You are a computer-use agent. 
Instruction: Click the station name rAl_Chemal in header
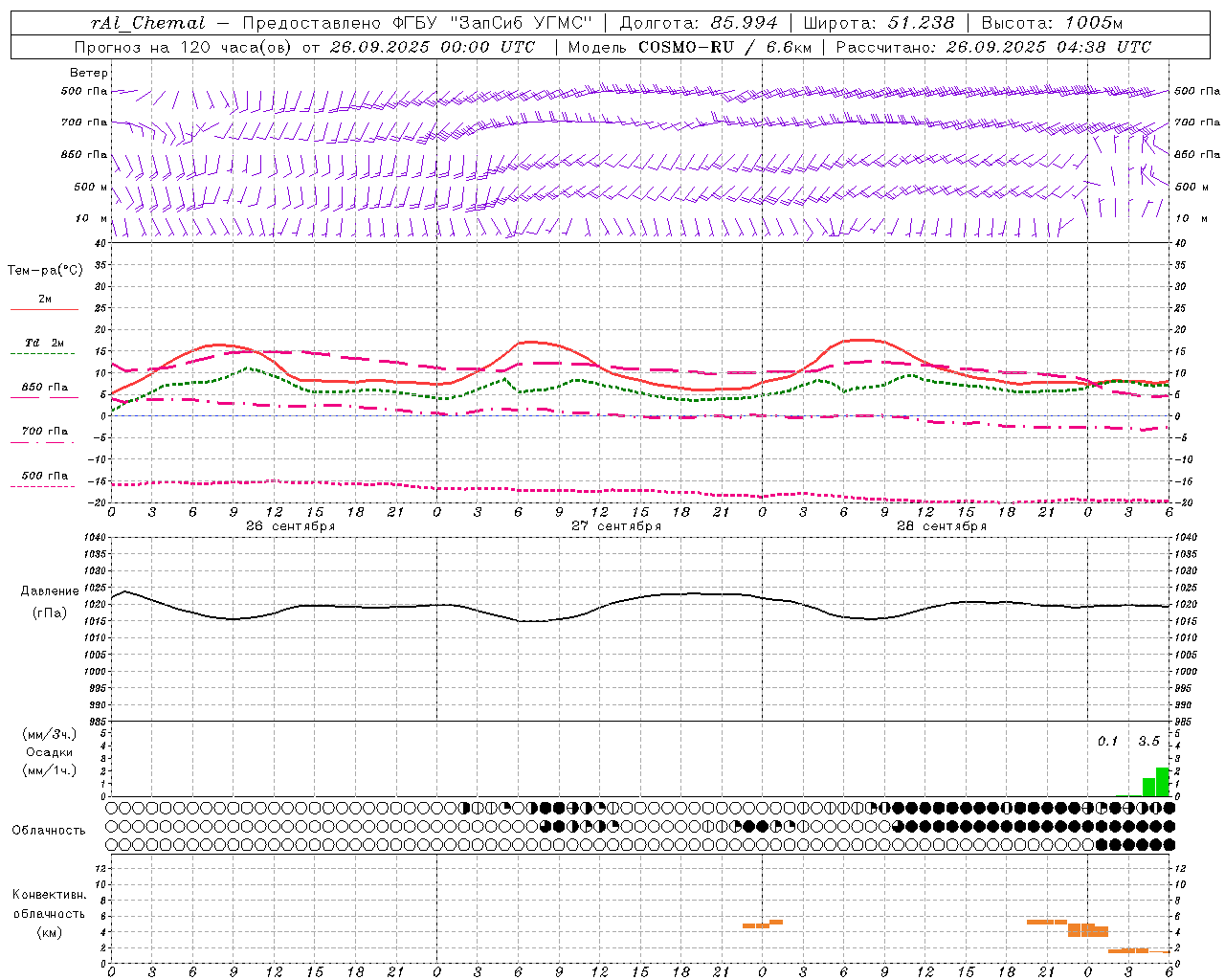[x=147, y=23]
